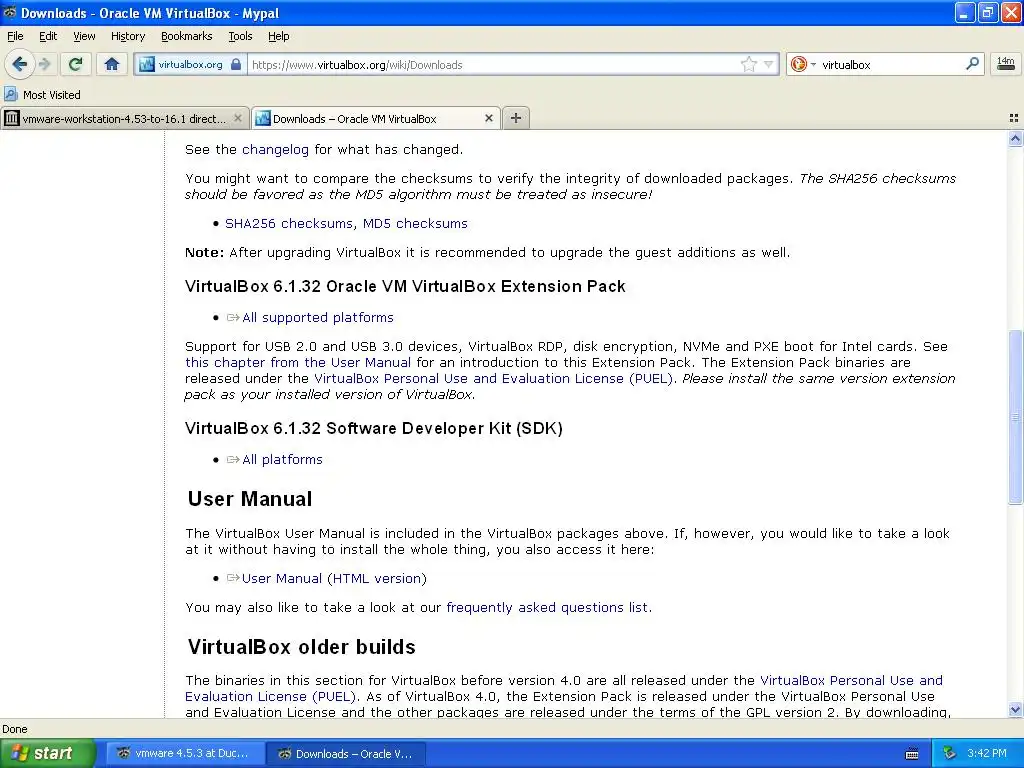Click the 14m toolbar icon
This screenshot has width=1024, height=768.
[1005, 64]
